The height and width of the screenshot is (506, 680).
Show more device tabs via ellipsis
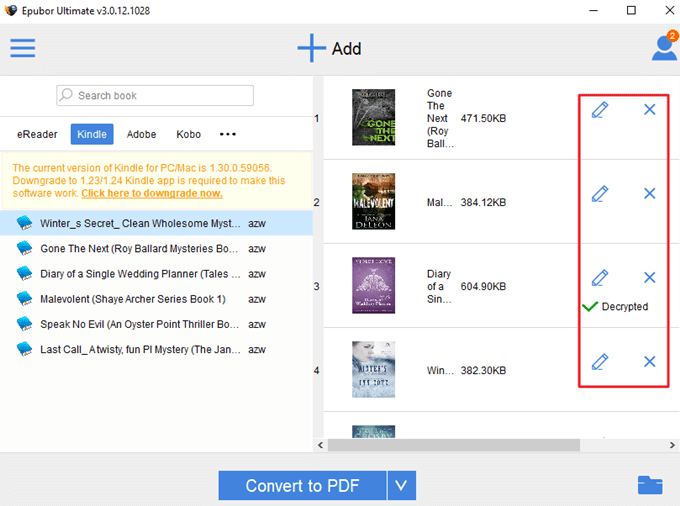(x=228, y=134)
